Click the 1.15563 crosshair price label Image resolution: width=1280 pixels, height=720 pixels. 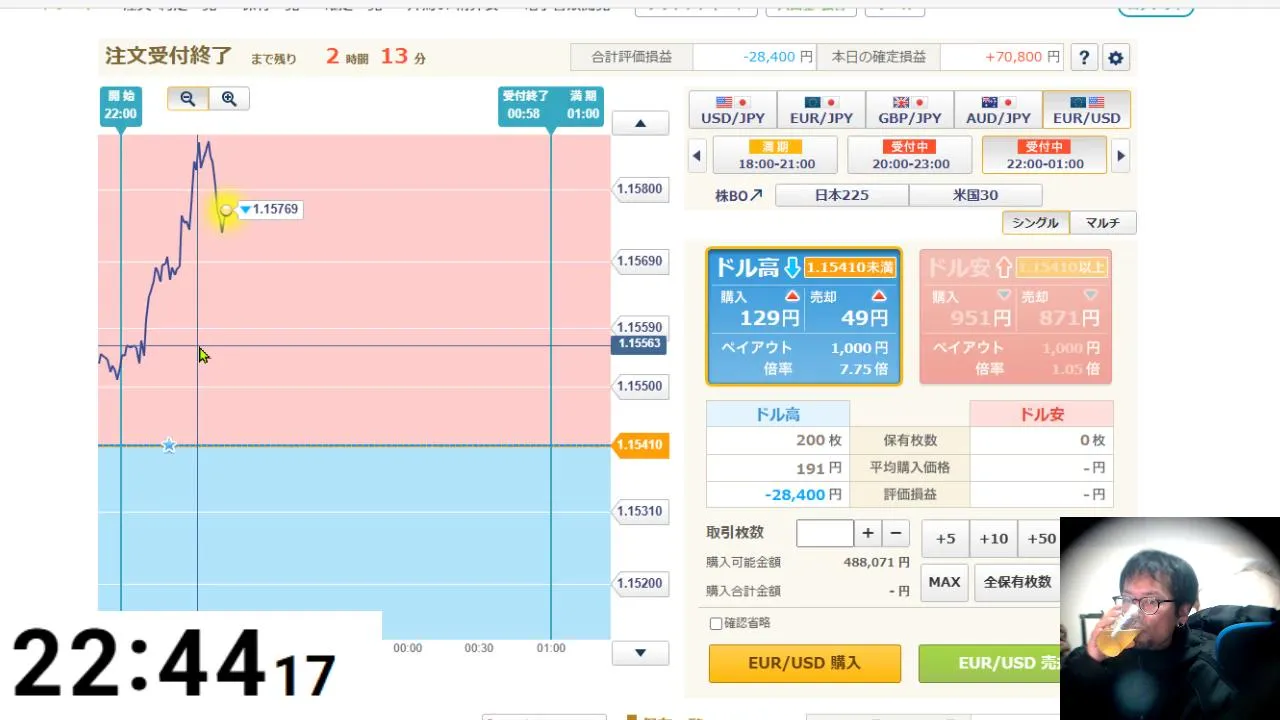pyautogui.click(x=639, y=343)
